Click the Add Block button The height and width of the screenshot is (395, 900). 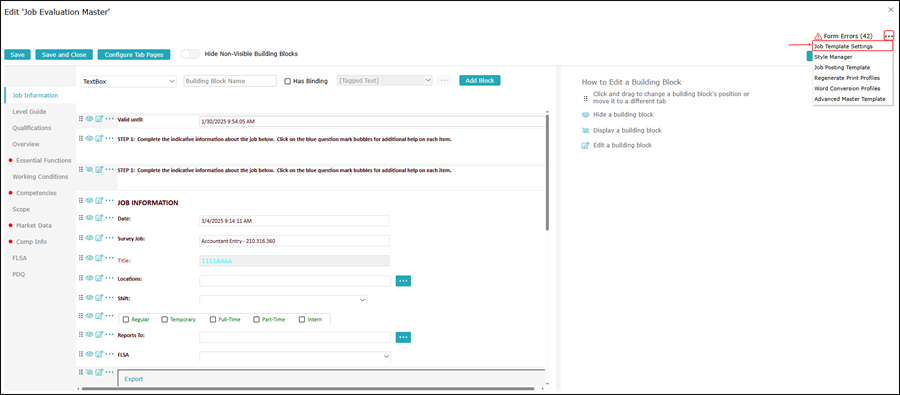[480, 80]
